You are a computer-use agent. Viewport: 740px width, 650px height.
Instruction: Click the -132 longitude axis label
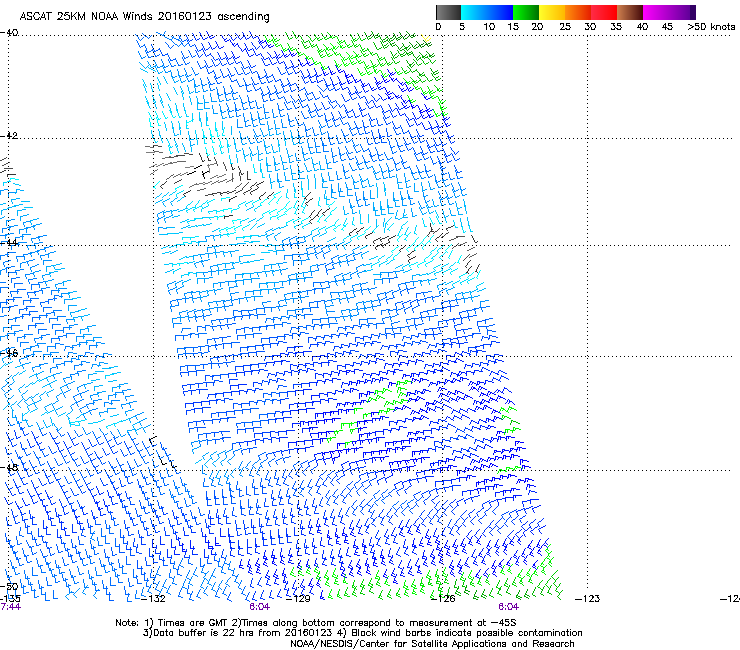(154, 599)
